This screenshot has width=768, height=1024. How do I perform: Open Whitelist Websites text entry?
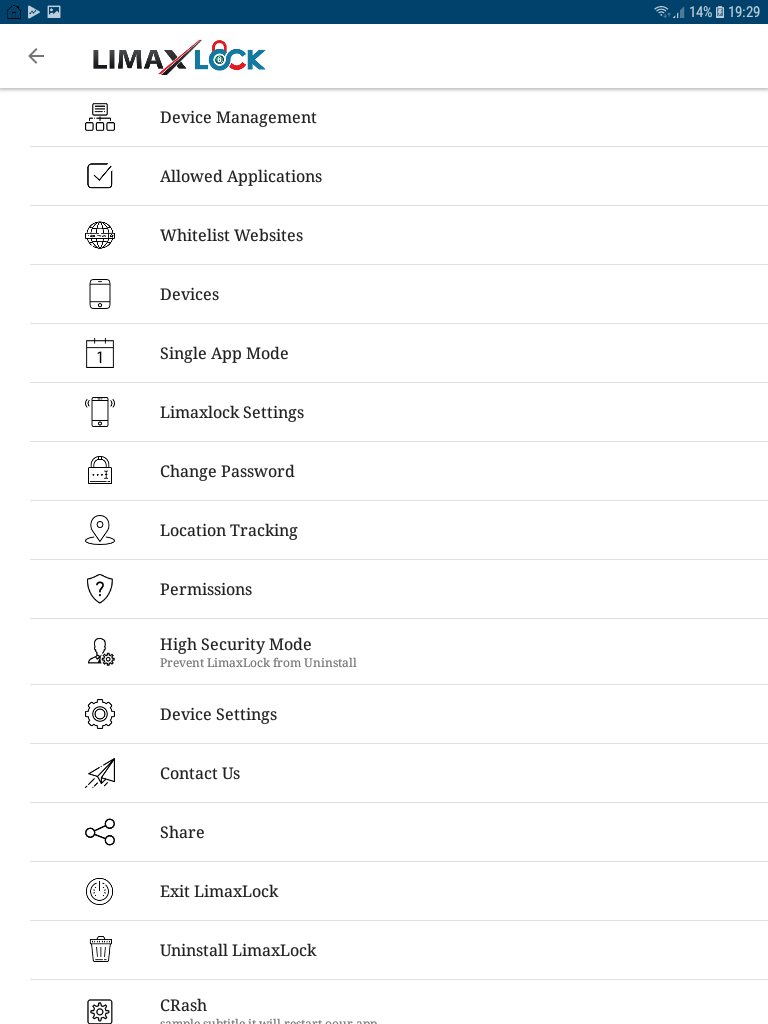coord(231,235)
